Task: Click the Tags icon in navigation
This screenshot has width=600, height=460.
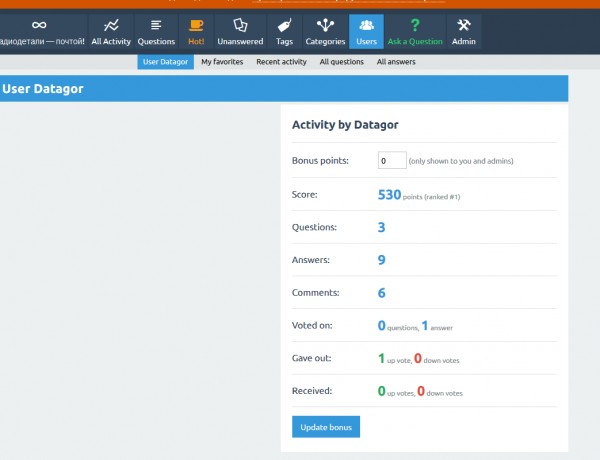Action: pyautogui.click(x=284, y=25)
